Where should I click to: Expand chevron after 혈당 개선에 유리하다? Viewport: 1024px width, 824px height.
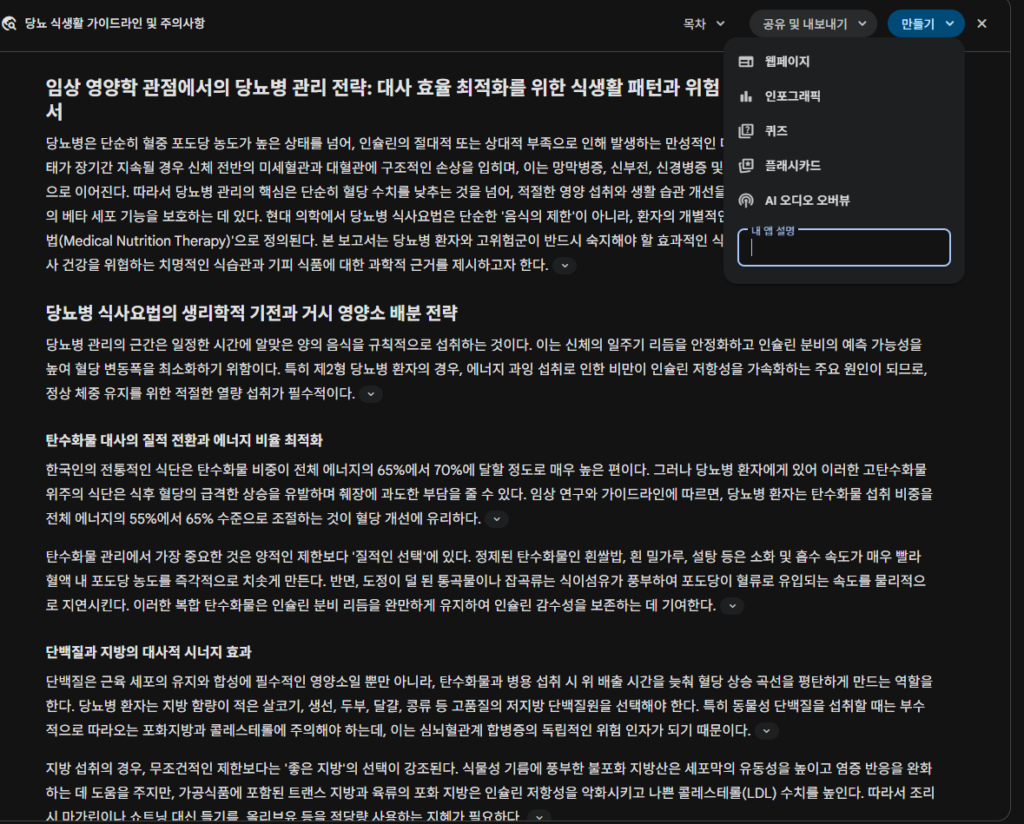pos(497,519)
